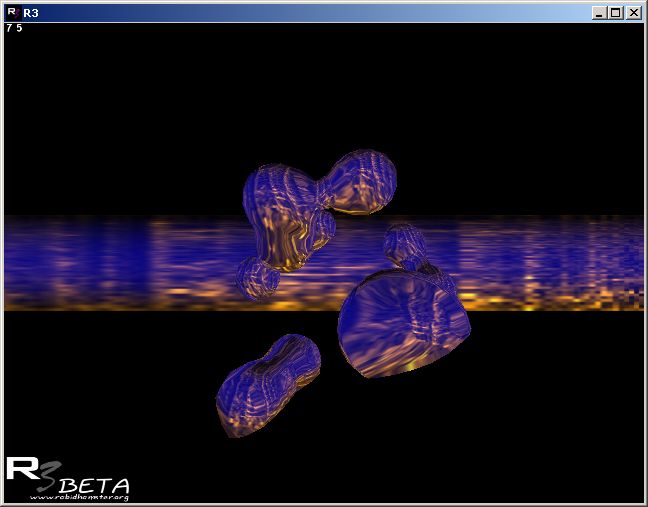Screen dimensions: 648x507
Task: Click the small blob above the largest blob
Action: 405,244
